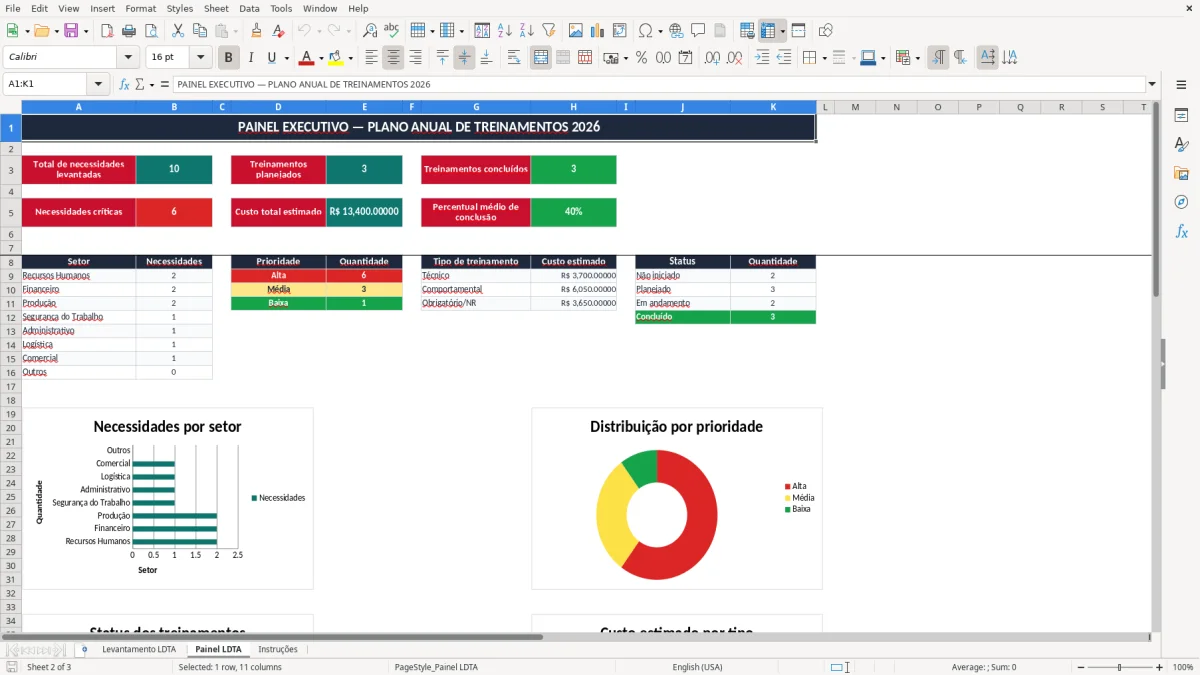This screenshot has width=1200, height=675.
Task: Click Clear Direct Formatting icon
Action: pyautogui.click(x=279, y=31)
